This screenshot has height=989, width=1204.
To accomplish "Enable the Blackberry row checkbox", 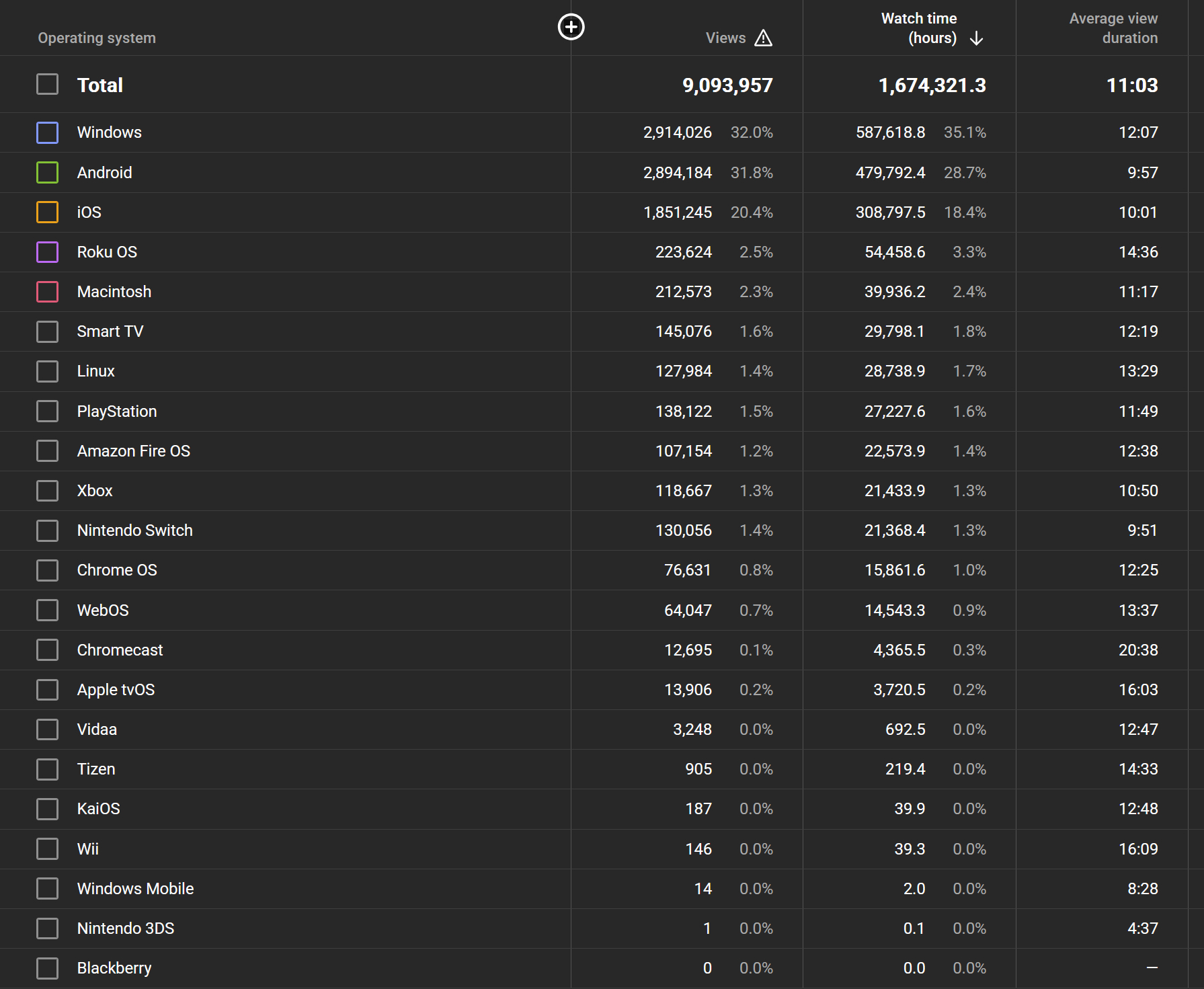I will coord(47,968).
